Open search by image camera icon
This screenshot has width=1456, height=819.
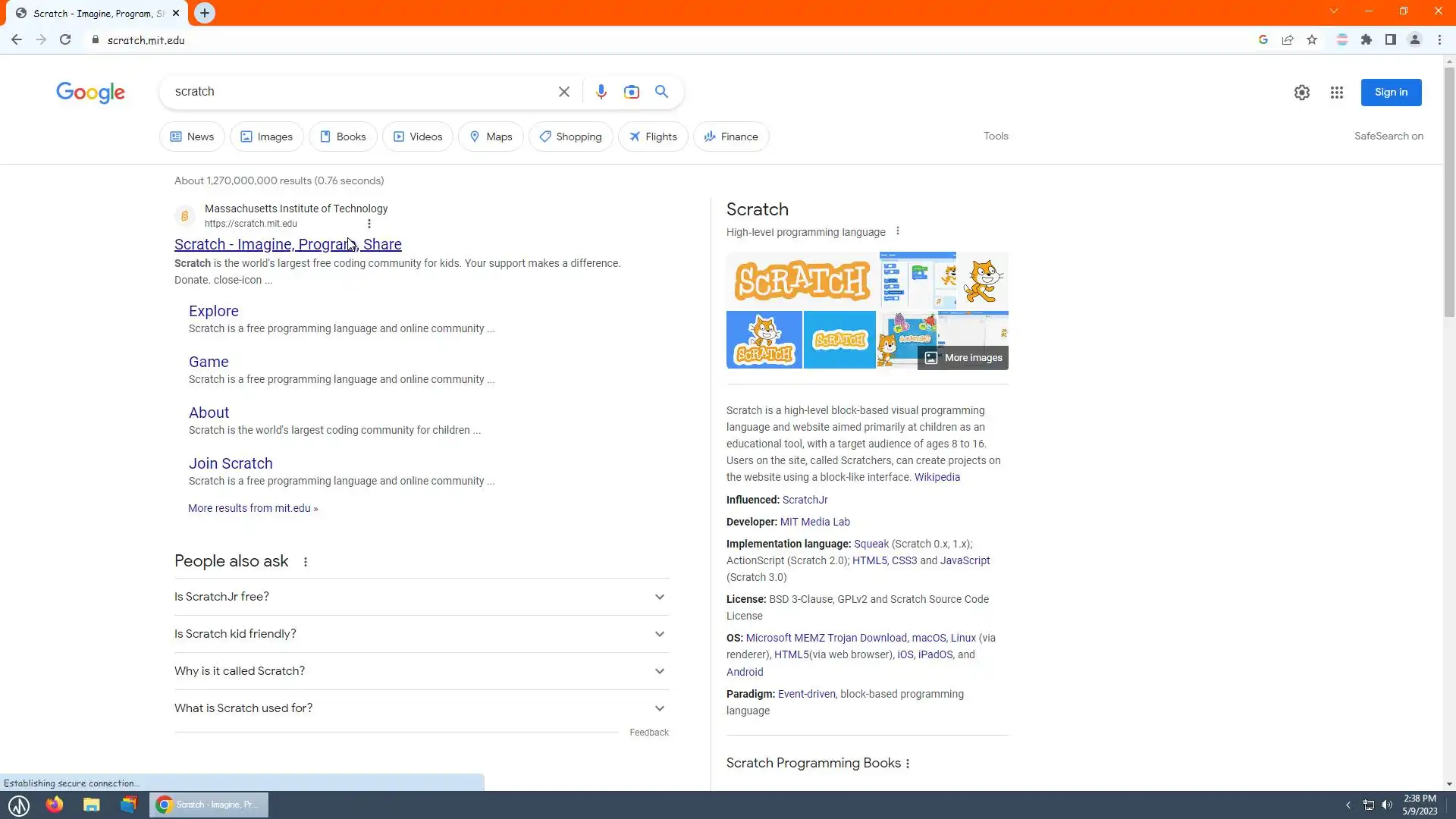tap(631, 92)
